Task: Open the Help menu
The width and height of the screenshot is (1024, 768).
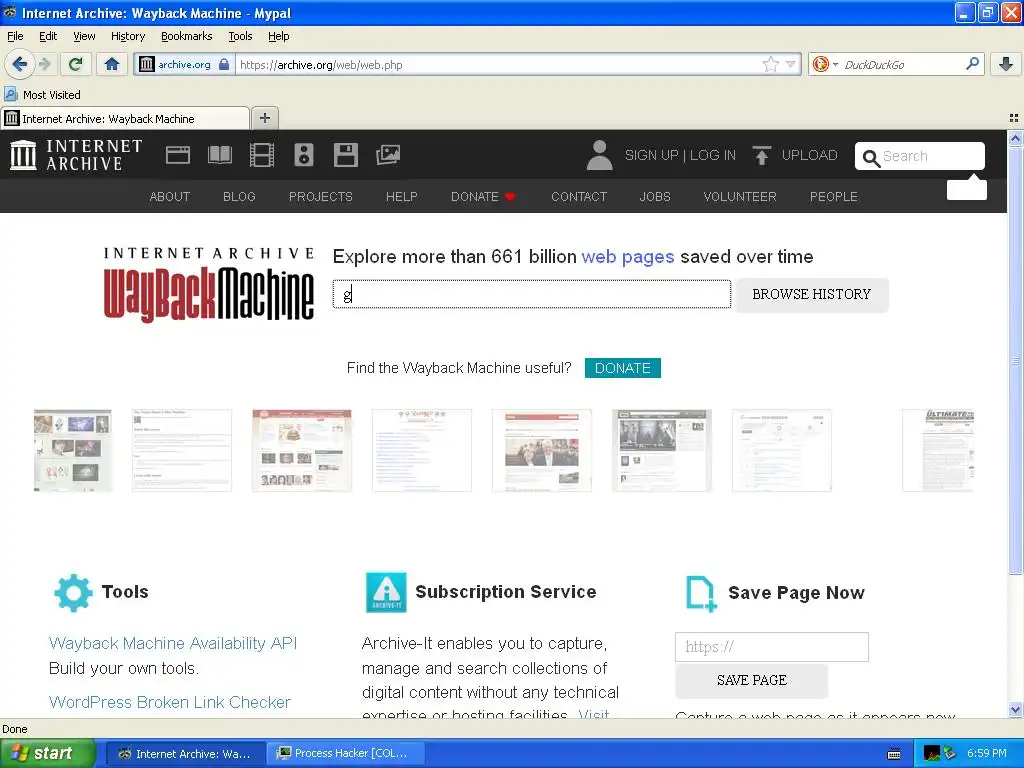Action: (279, 36)
